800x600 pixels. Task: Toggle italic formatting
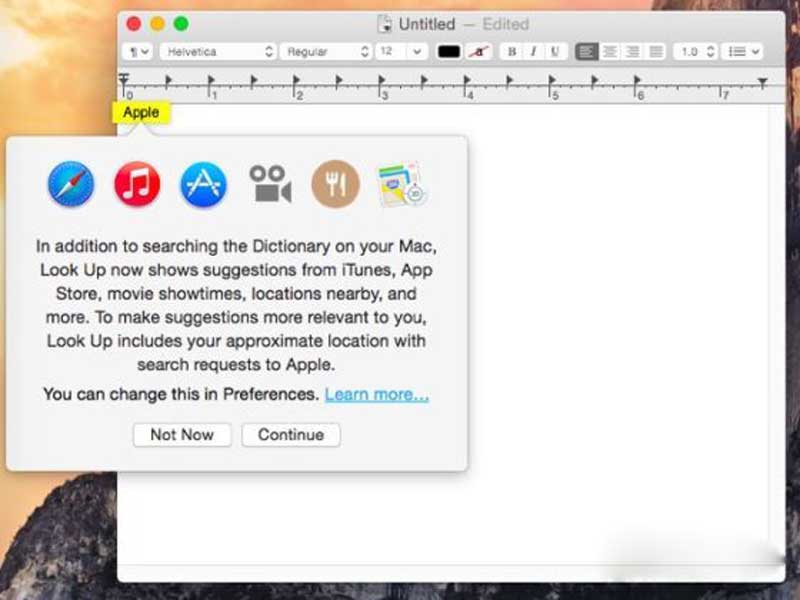tap(534, 52)
